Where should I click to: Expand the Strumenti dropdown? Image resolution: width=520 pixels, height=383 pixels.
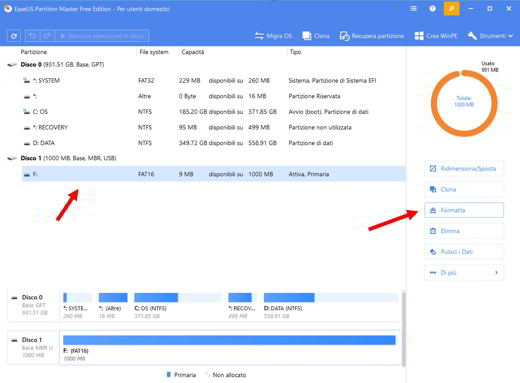pos(490,36)
